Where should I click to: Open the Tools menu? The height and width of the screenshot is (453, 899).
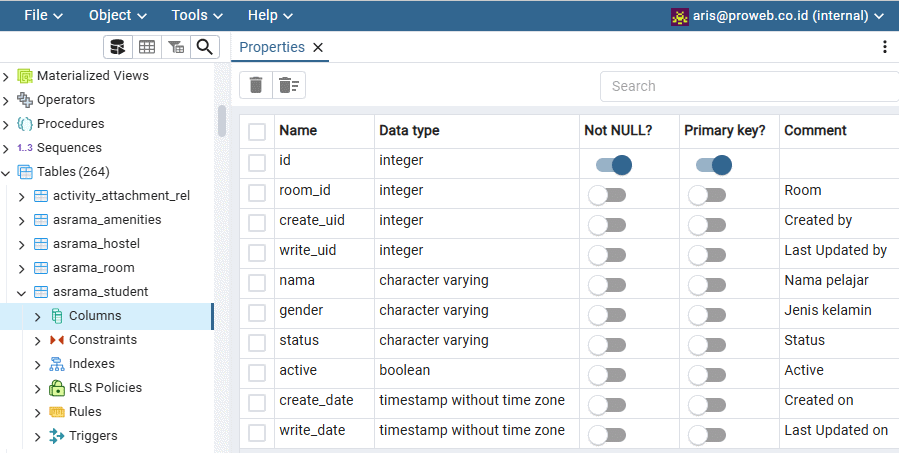[197, 15]
